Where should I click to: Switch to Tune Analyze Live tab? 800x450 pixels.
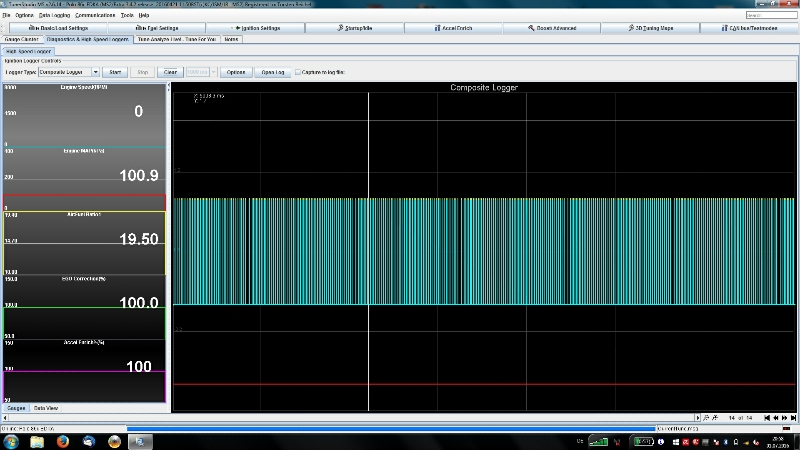177,39
